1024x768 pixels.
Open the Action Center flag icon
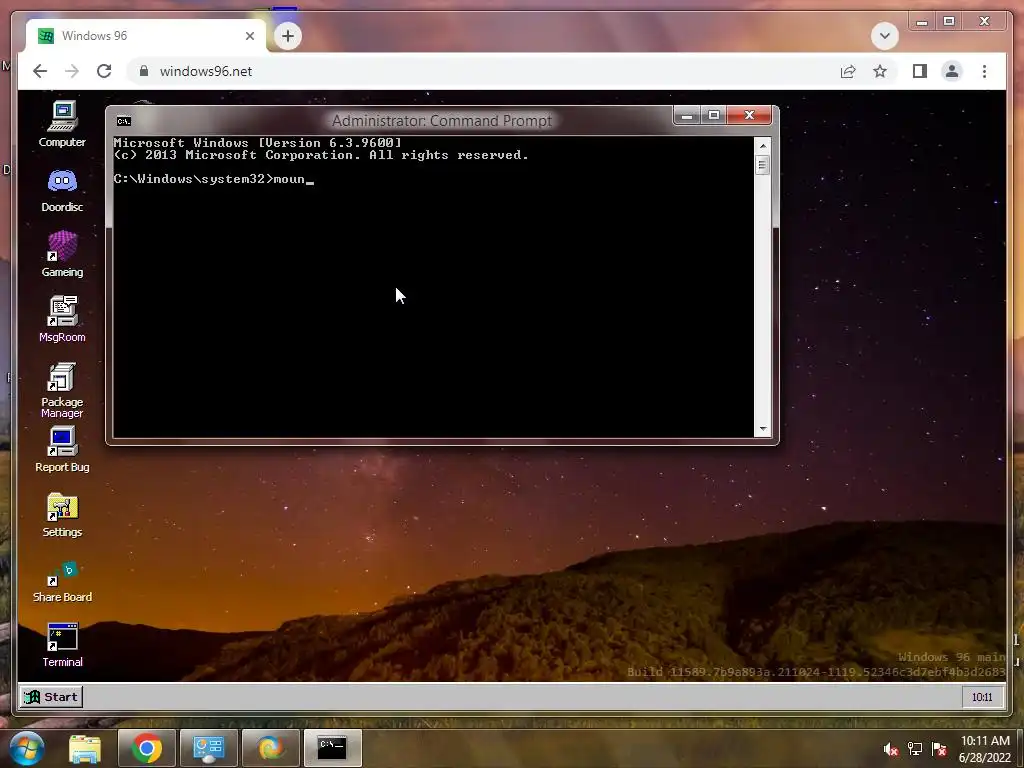tap(939, 749)
